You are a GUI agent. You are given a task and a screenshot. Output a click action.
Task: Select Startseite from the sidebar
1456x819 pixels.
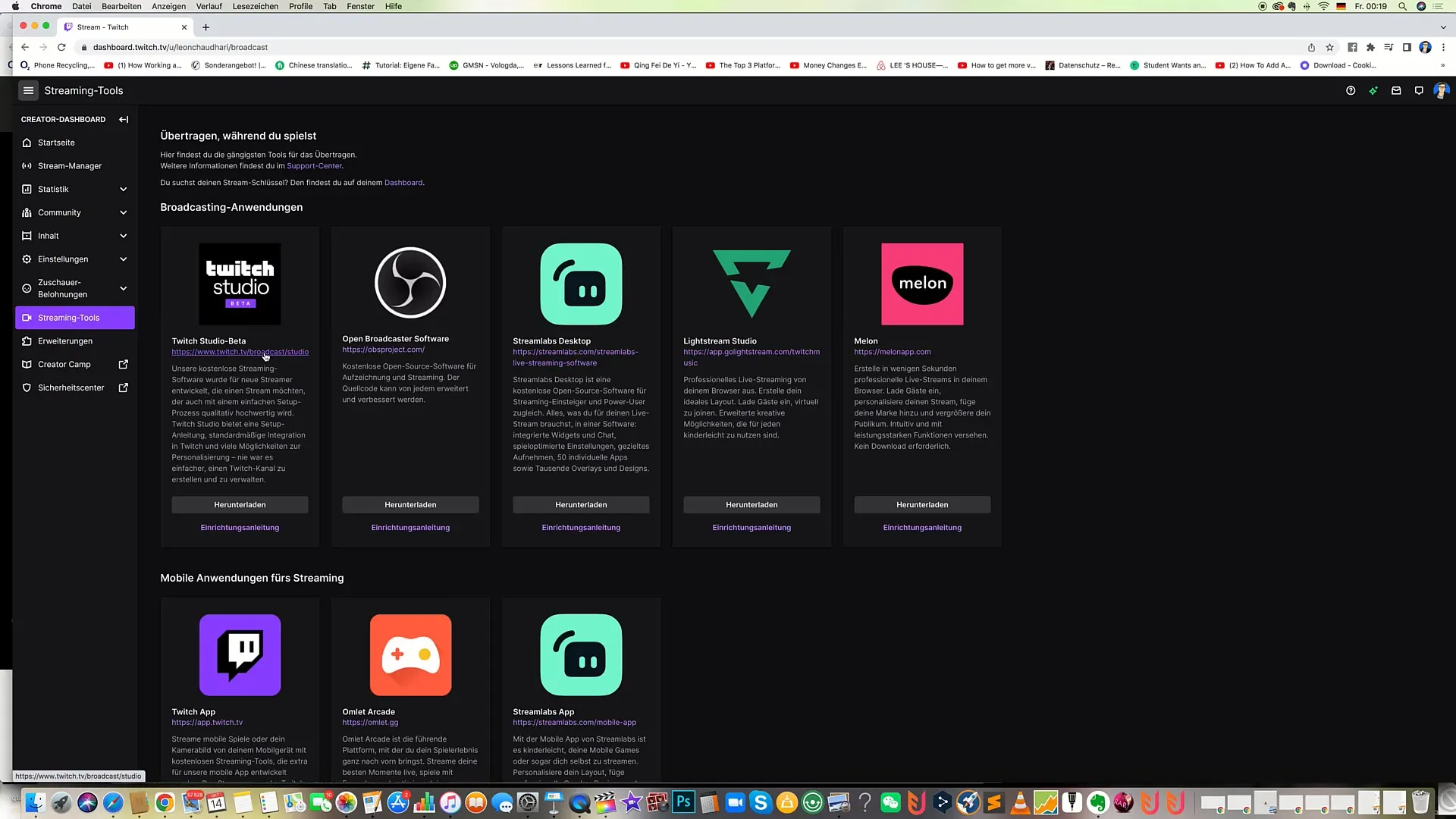point(56,142)
